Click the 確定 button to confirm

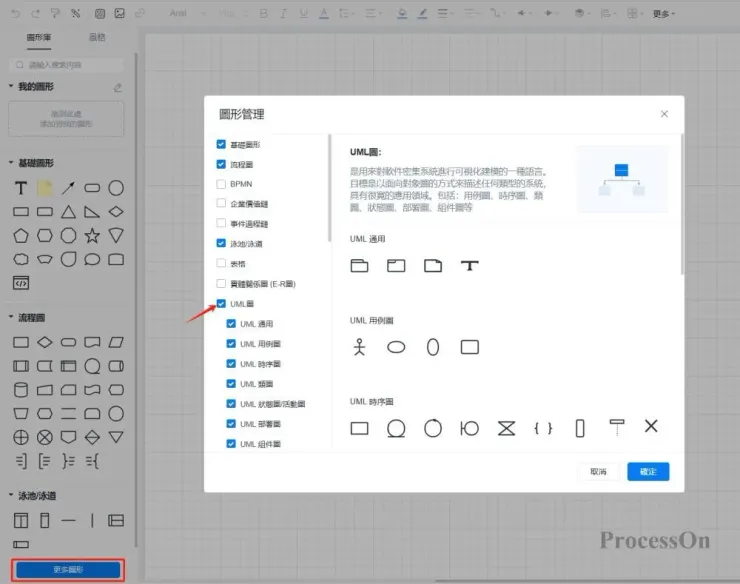648,472
